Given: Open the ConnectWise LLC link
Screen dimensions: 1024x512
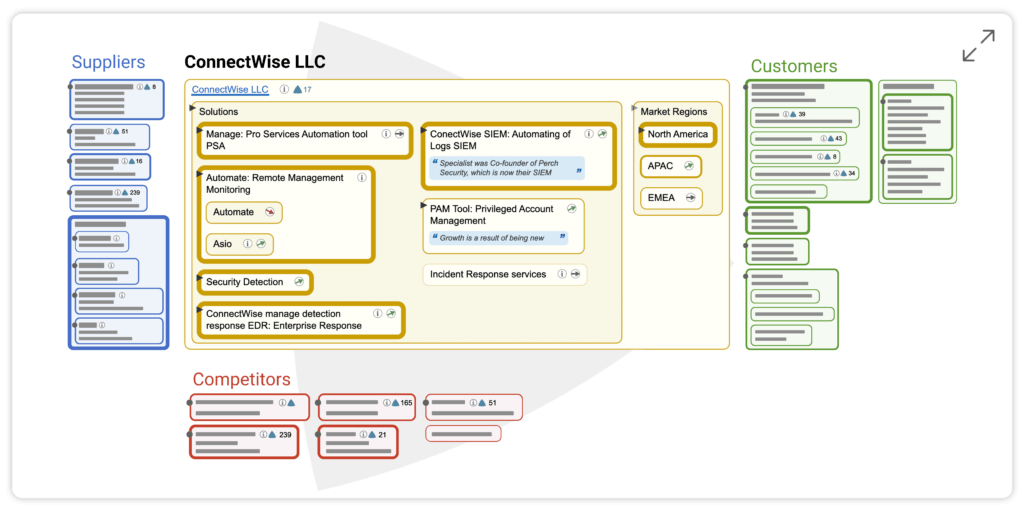Looking at the screenshot, I should click(x=230, y=89).
